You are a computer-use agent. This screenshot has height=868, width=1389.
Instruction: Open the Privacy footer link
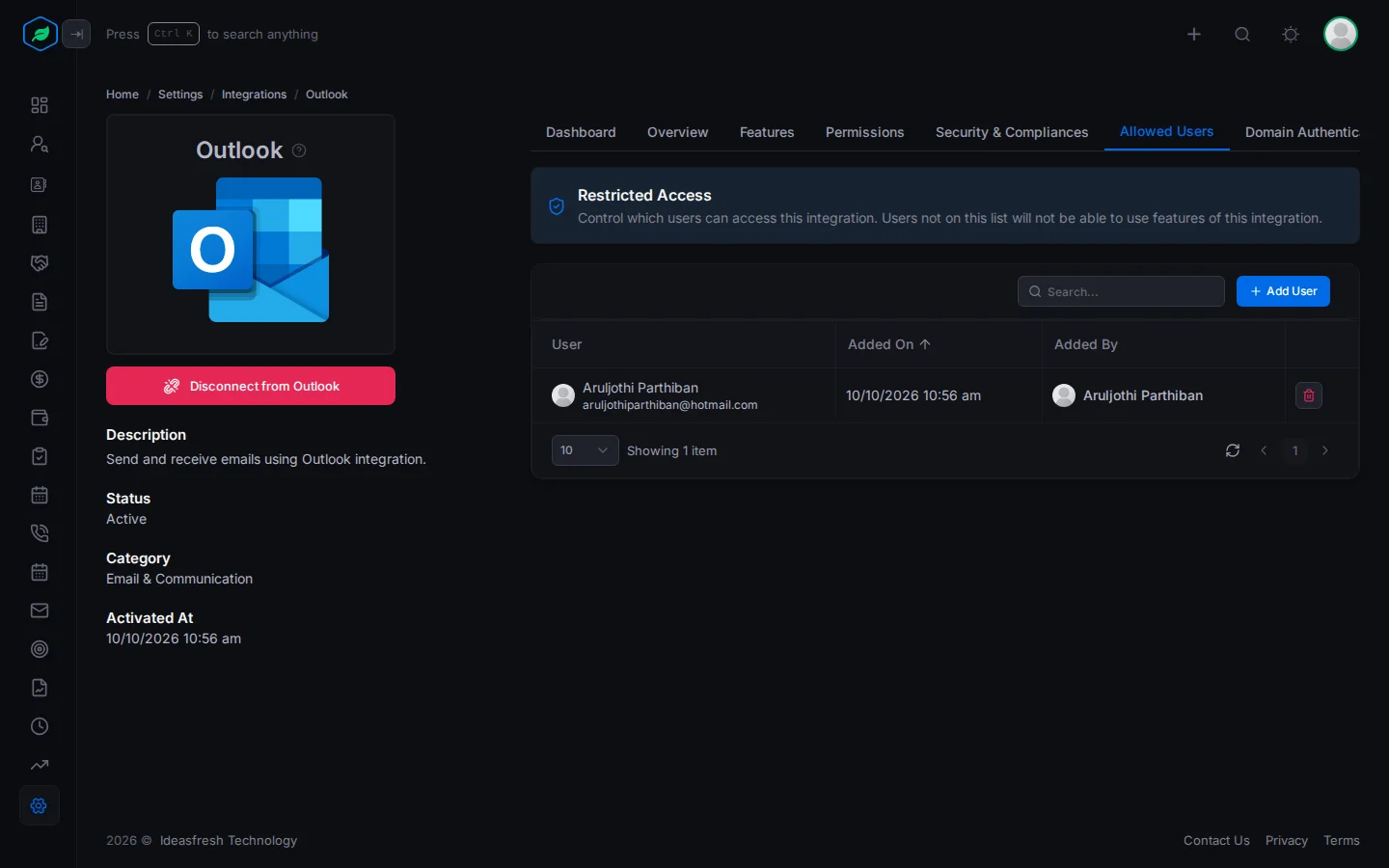tap(1287, 841)
